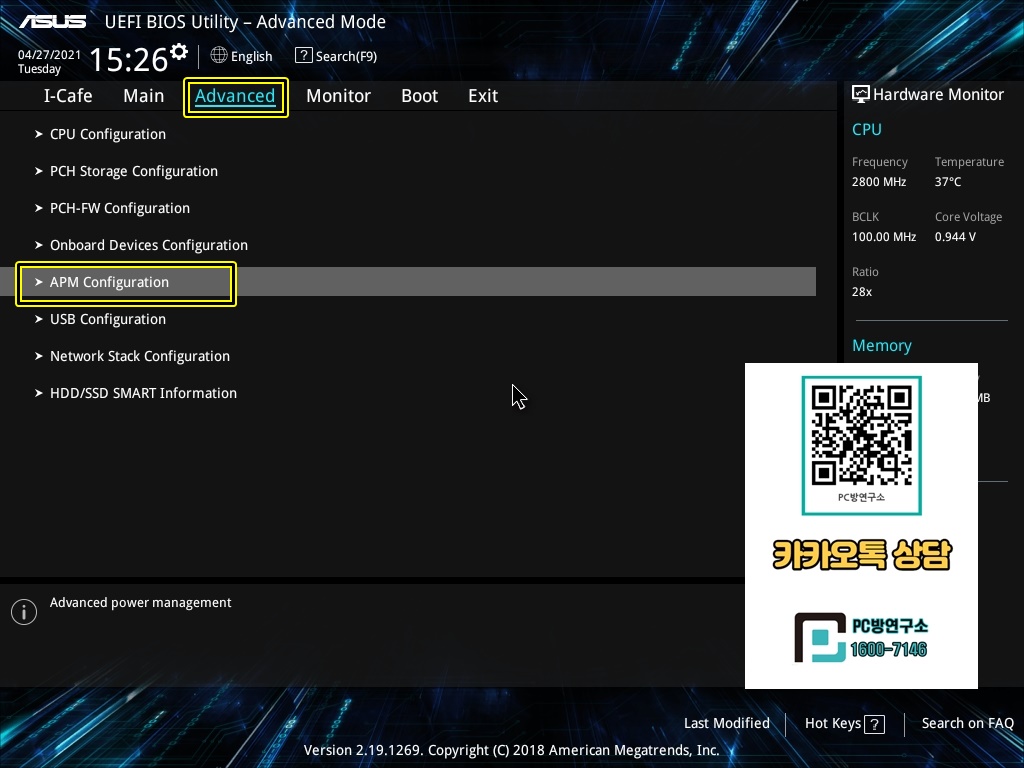Click the 04/27/2021 date
Viewport: 1024px width, 768px height.
tap(49, 55)
